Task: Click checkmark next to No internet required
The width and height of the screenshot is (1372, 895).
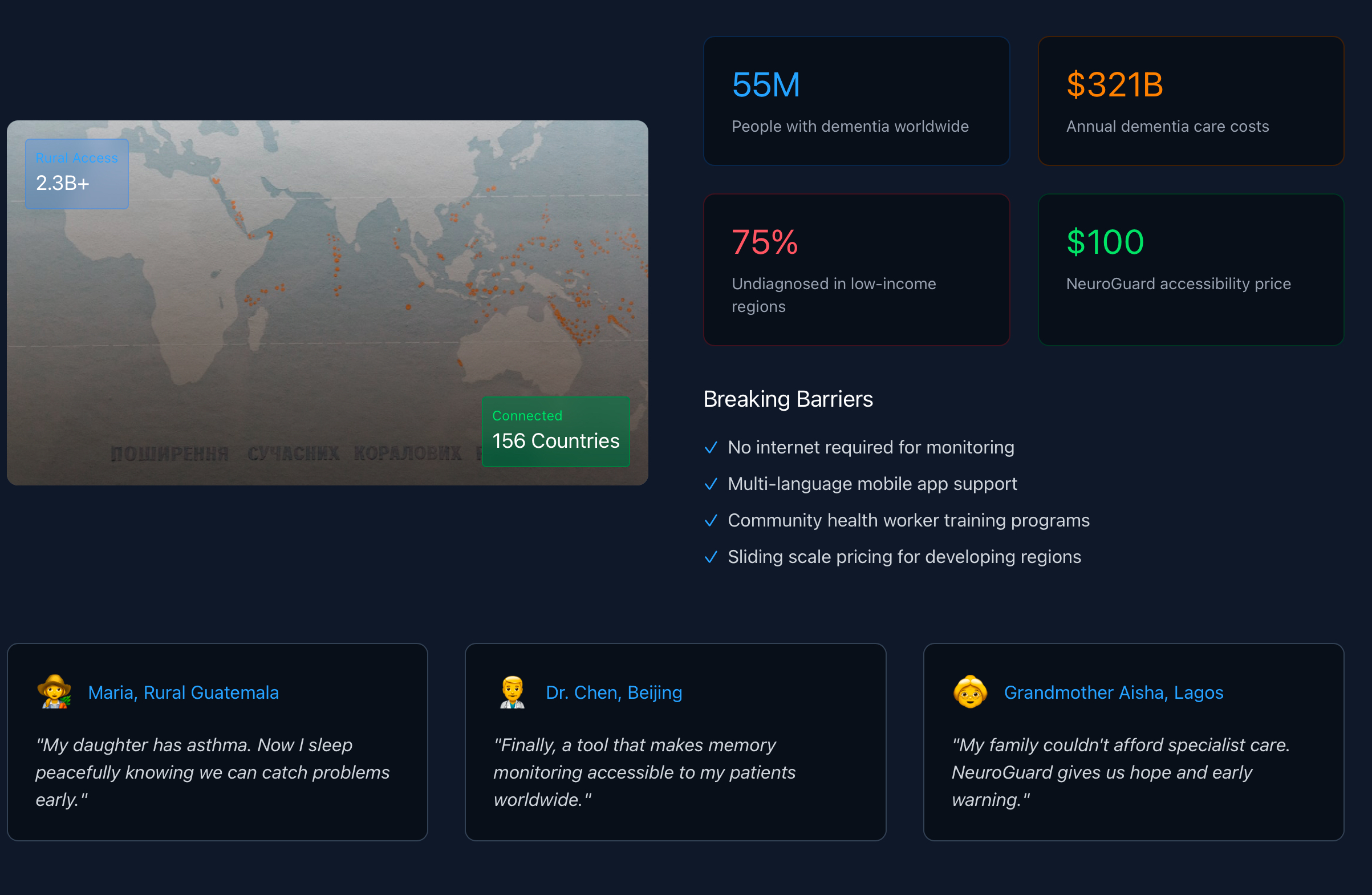Action: click(x=711, y=447)
